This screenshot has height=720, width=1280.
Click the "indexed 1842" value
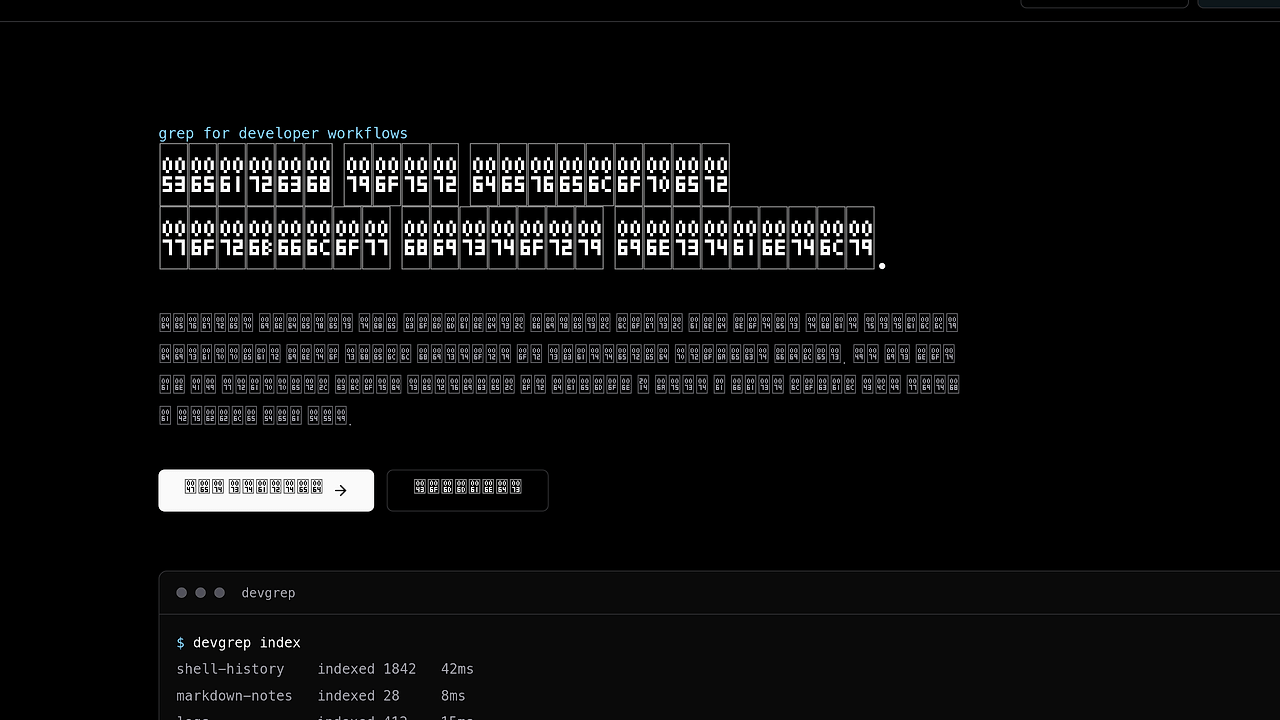click(x=366, y=669)
